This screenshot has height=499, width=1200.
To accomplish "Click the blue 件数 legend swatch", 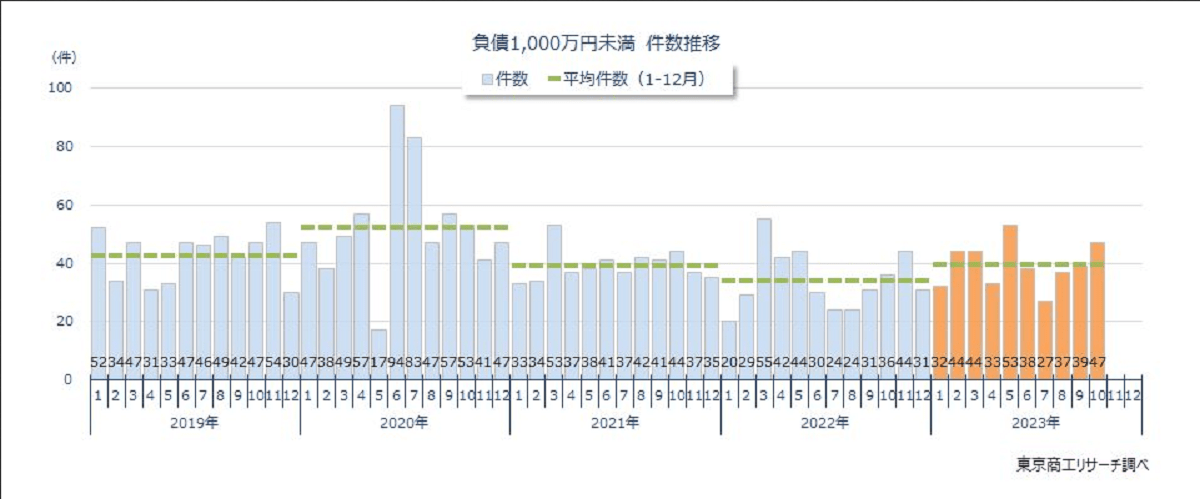I will [x=488, y=80].
